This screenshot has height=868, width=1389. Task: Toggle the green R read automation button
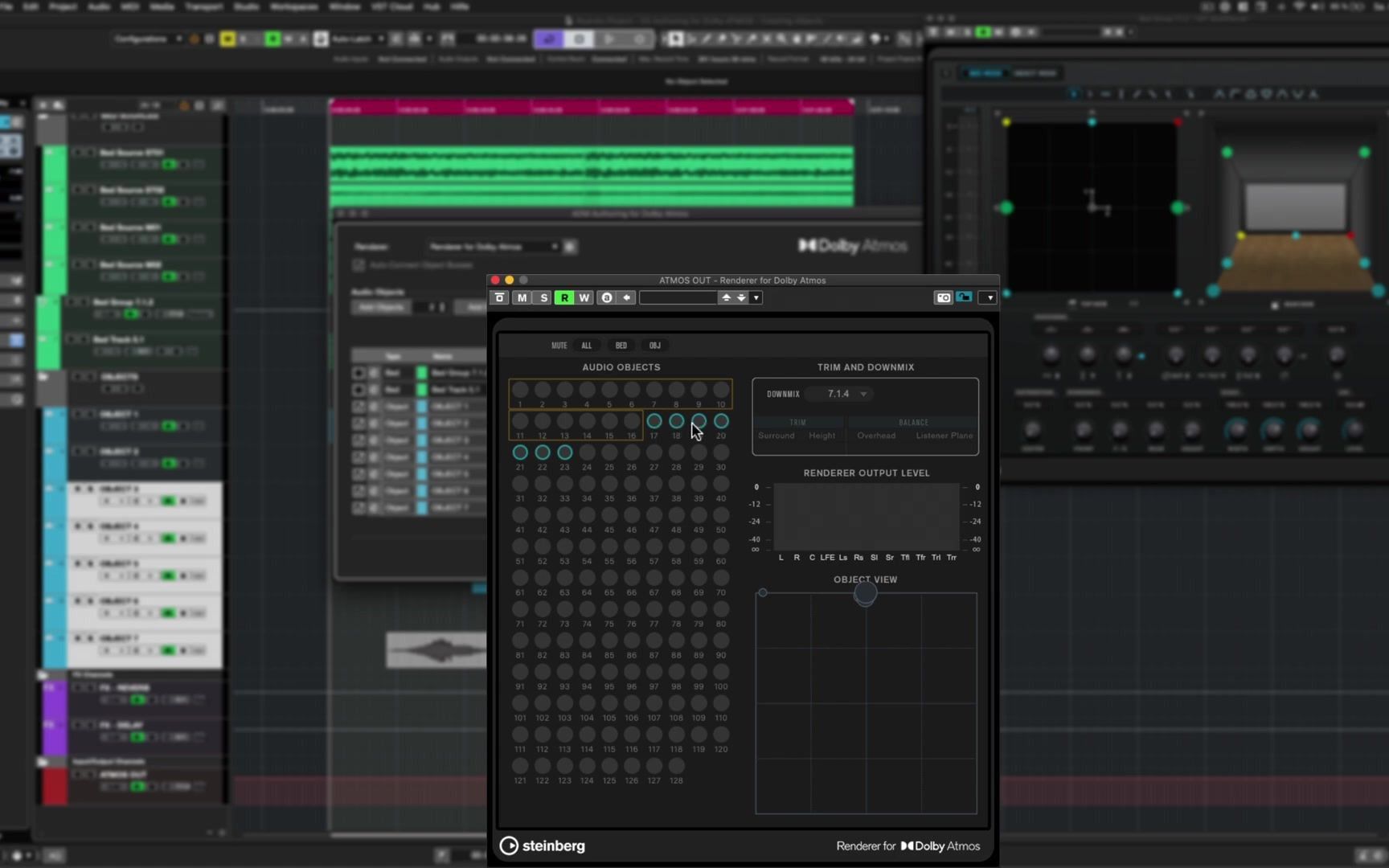pyautogui.click(x=564, y=298)
